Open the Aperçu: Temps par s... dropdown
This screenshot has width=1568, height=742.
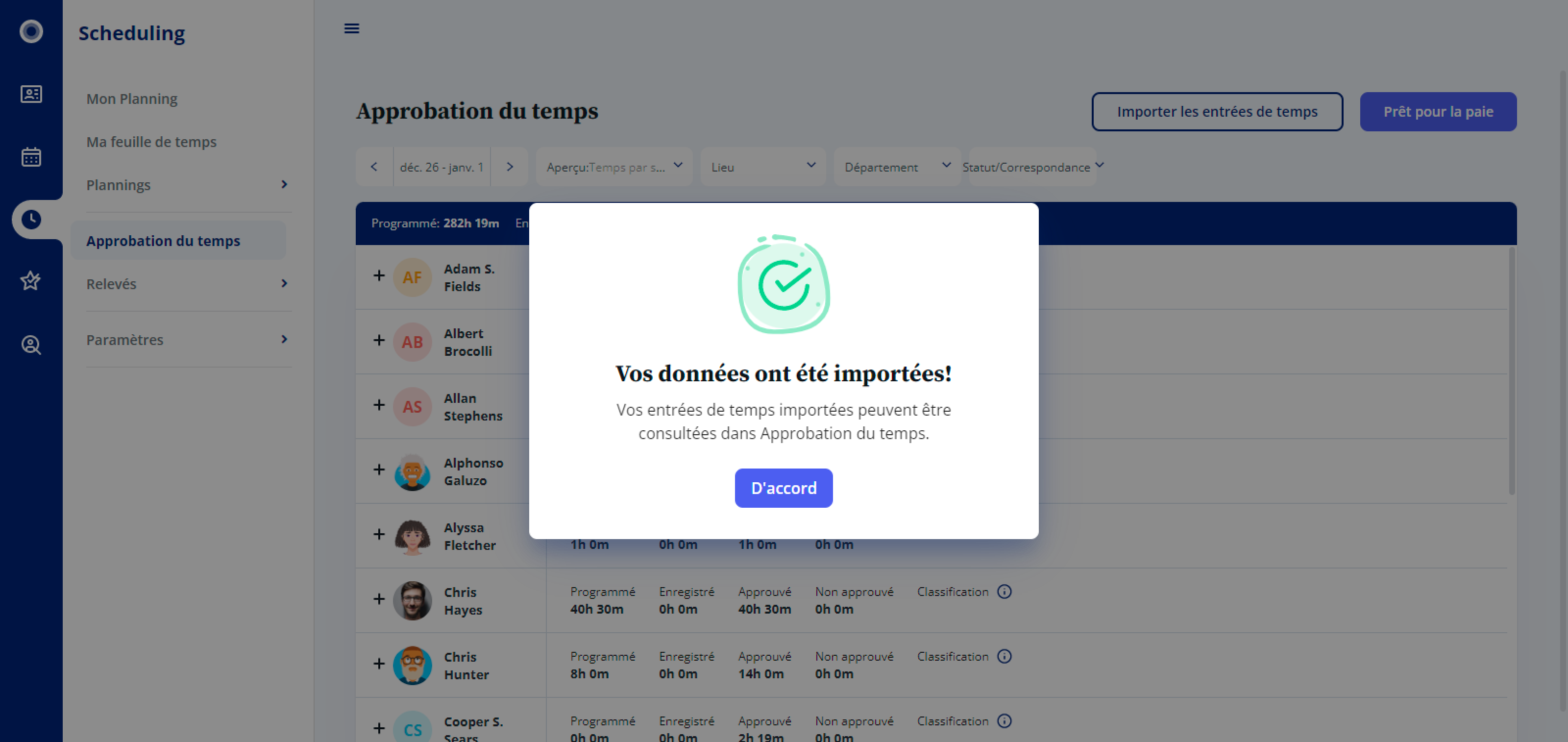coord(614,167)
